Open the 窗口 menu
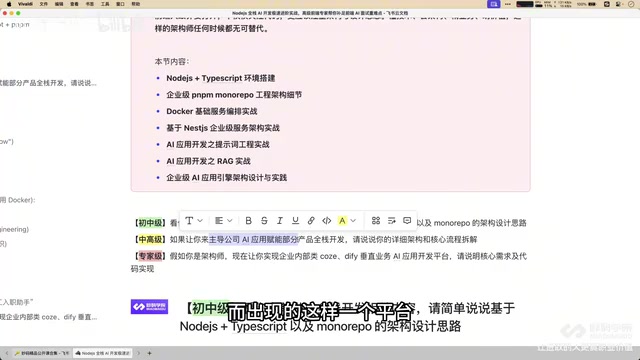 tap(120, 4)
